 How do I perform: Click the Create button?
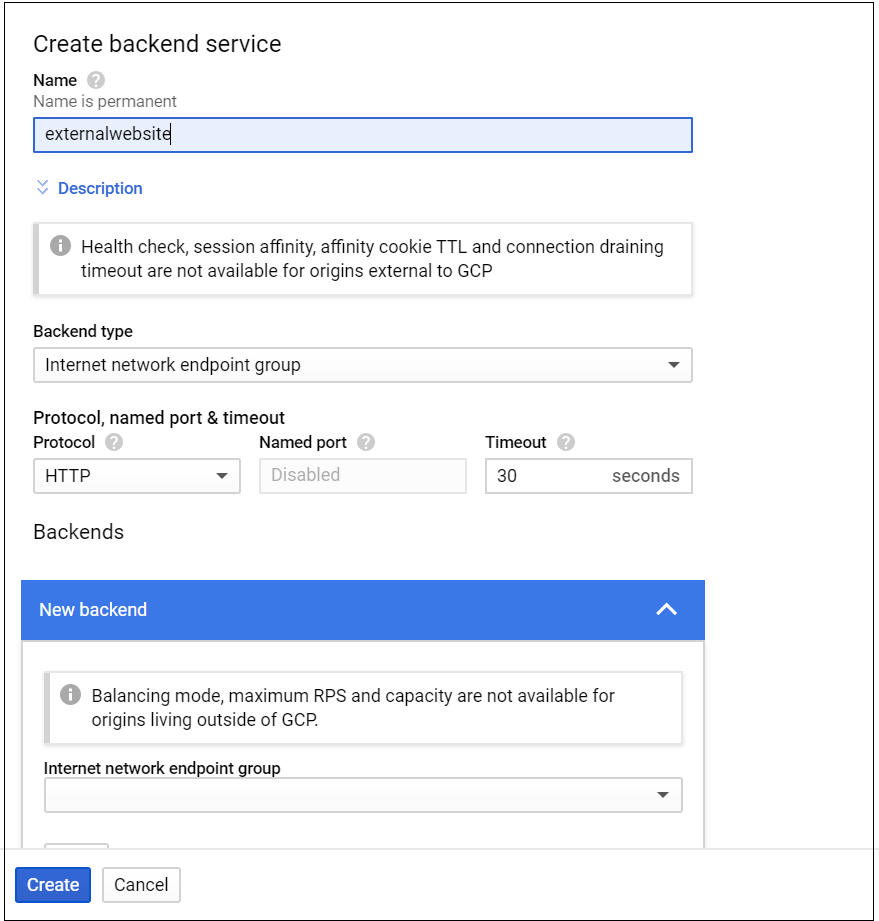(52, 884)
